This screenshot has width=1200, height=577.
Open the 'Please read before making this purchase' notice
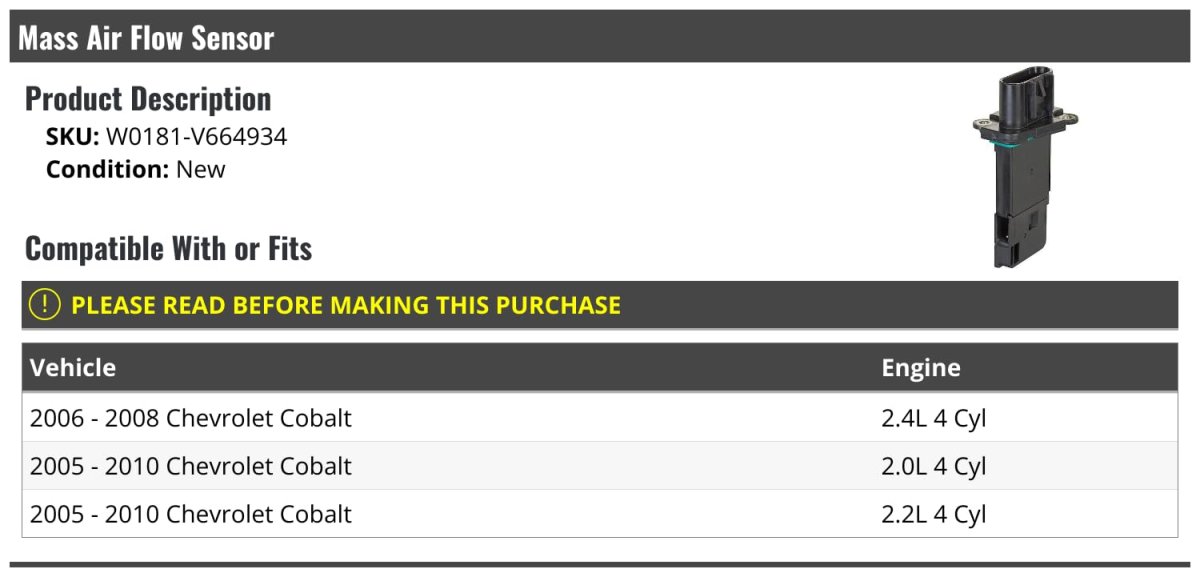[x=346, y=305]
